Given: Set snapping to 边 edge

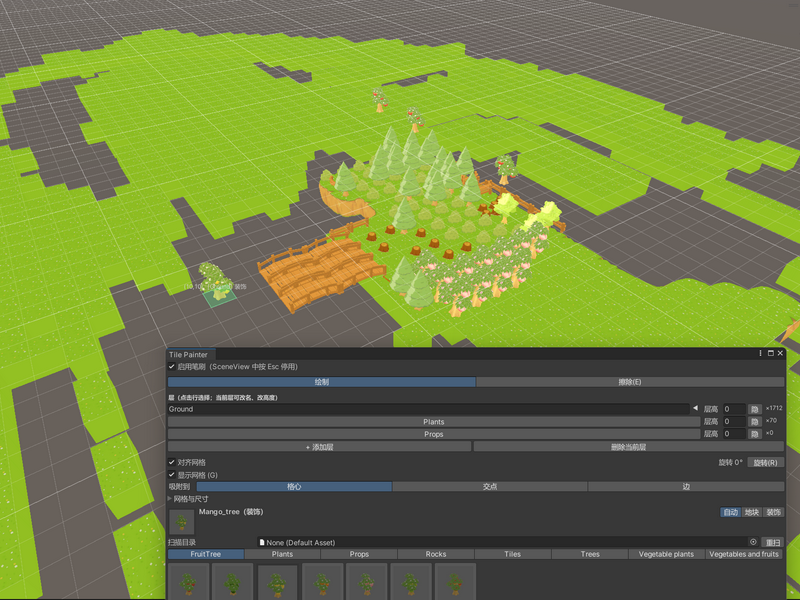Looking at the screenshot, I should click(x=686, y=487).
